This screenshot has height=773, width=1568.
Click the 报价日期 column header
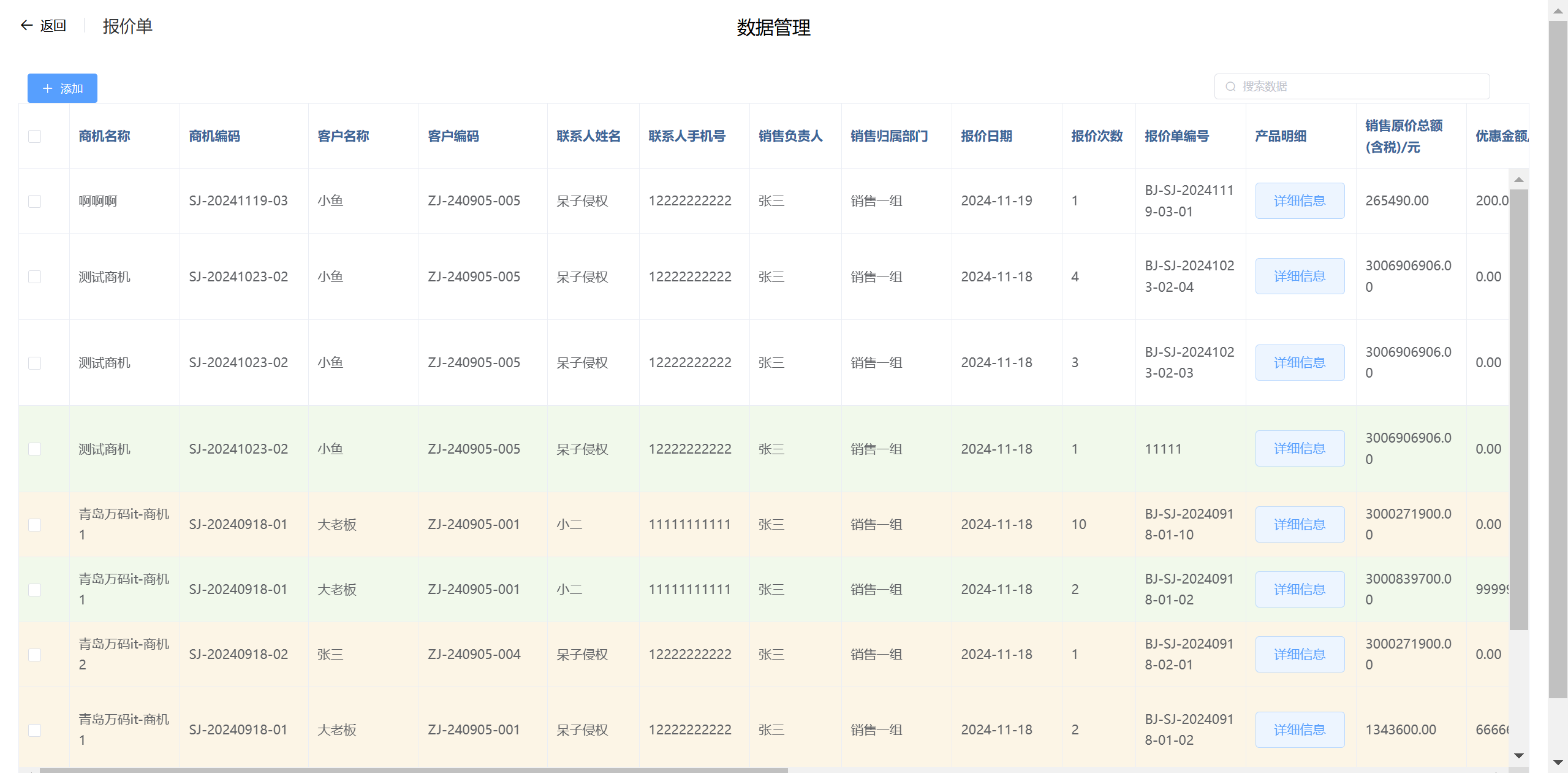(986, 136)
